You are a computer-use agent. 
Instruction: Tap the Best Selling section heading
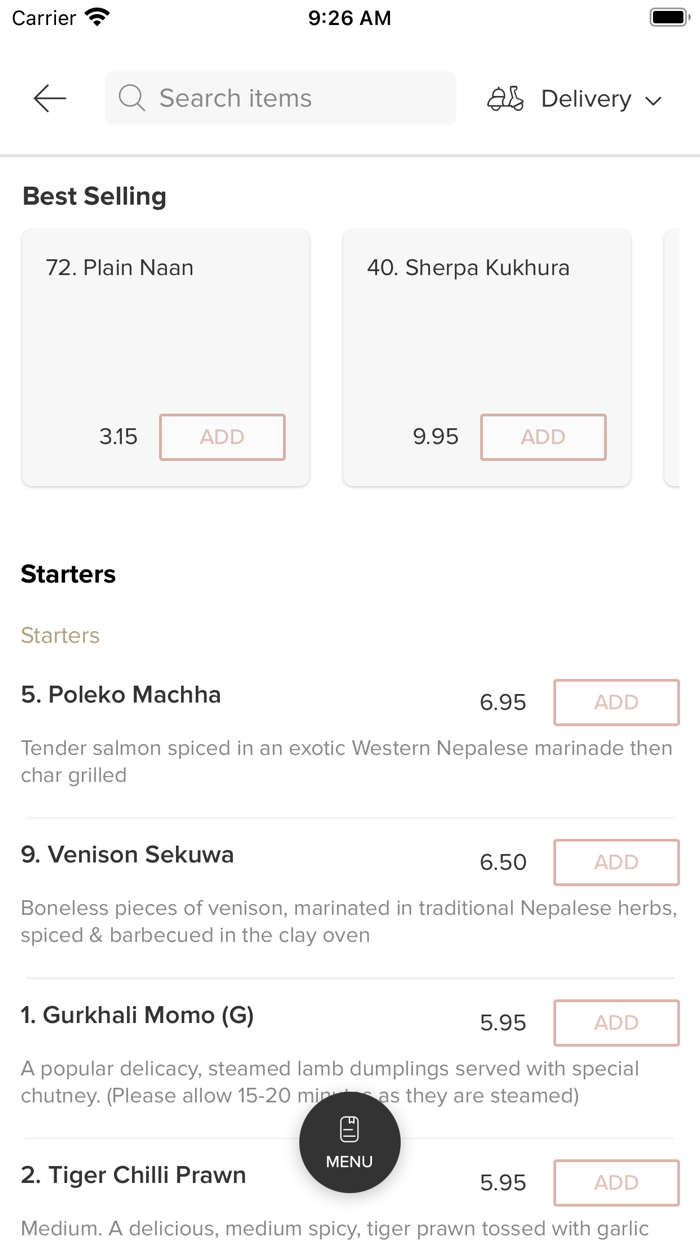(94, 196)
